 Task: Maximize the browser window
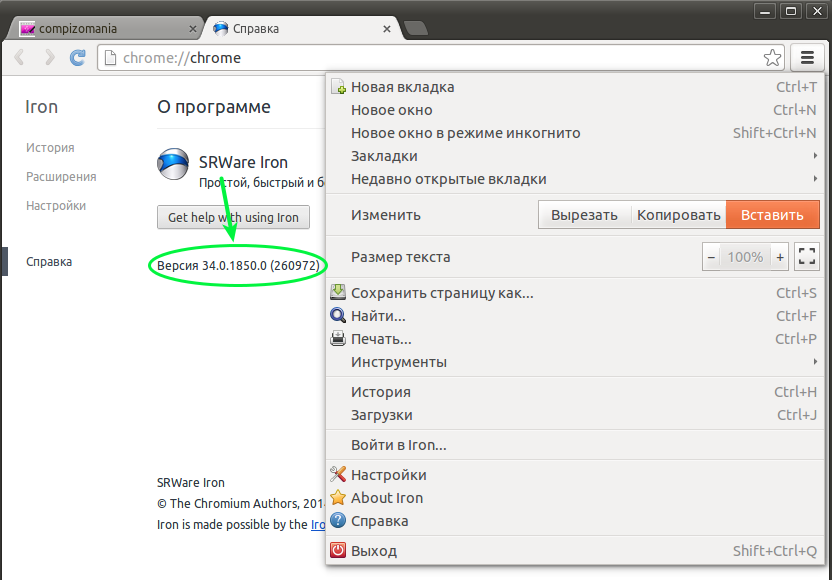coord(791,11)
